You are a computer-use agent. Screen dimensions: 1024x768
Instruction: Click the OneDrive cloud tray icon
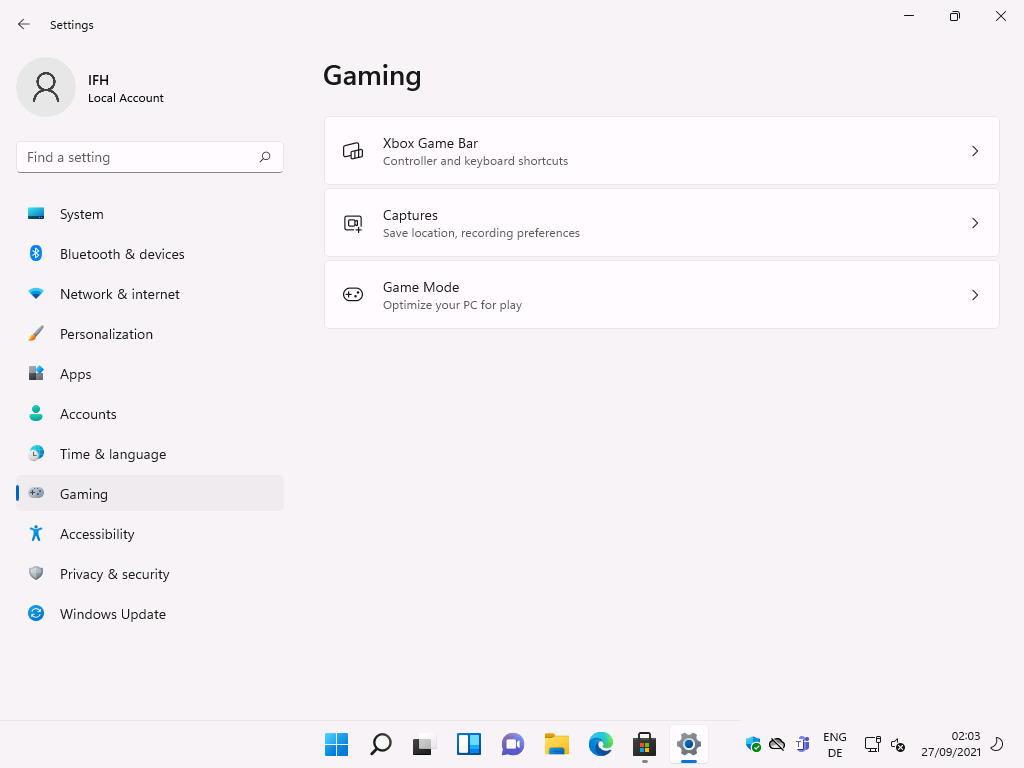[777, 744]
